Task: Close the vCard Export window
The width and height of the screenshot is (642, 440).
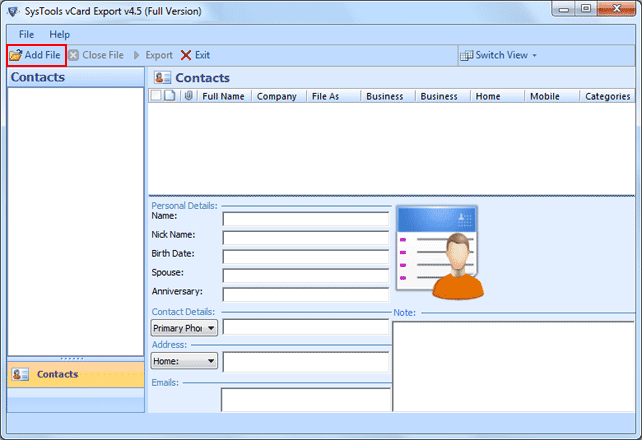Action: coord(617,9)
